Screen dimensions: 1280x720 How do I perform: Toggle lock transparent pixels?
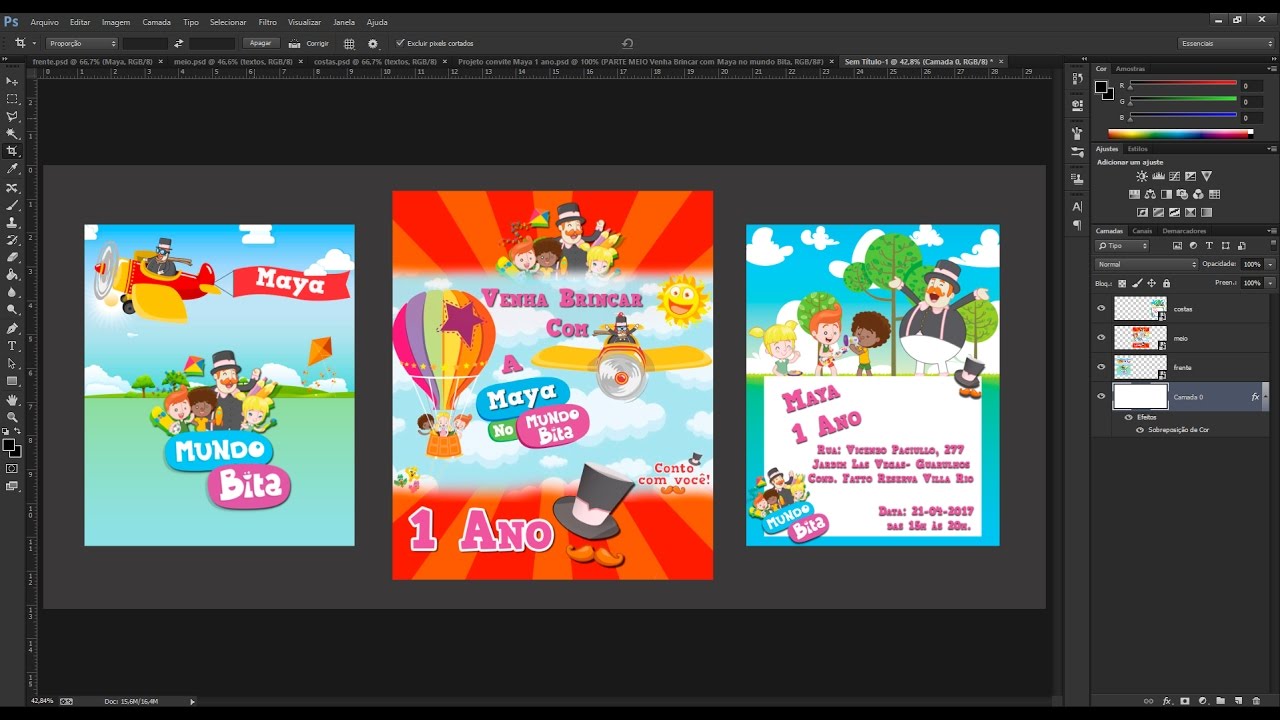[x=1122, y=284]
